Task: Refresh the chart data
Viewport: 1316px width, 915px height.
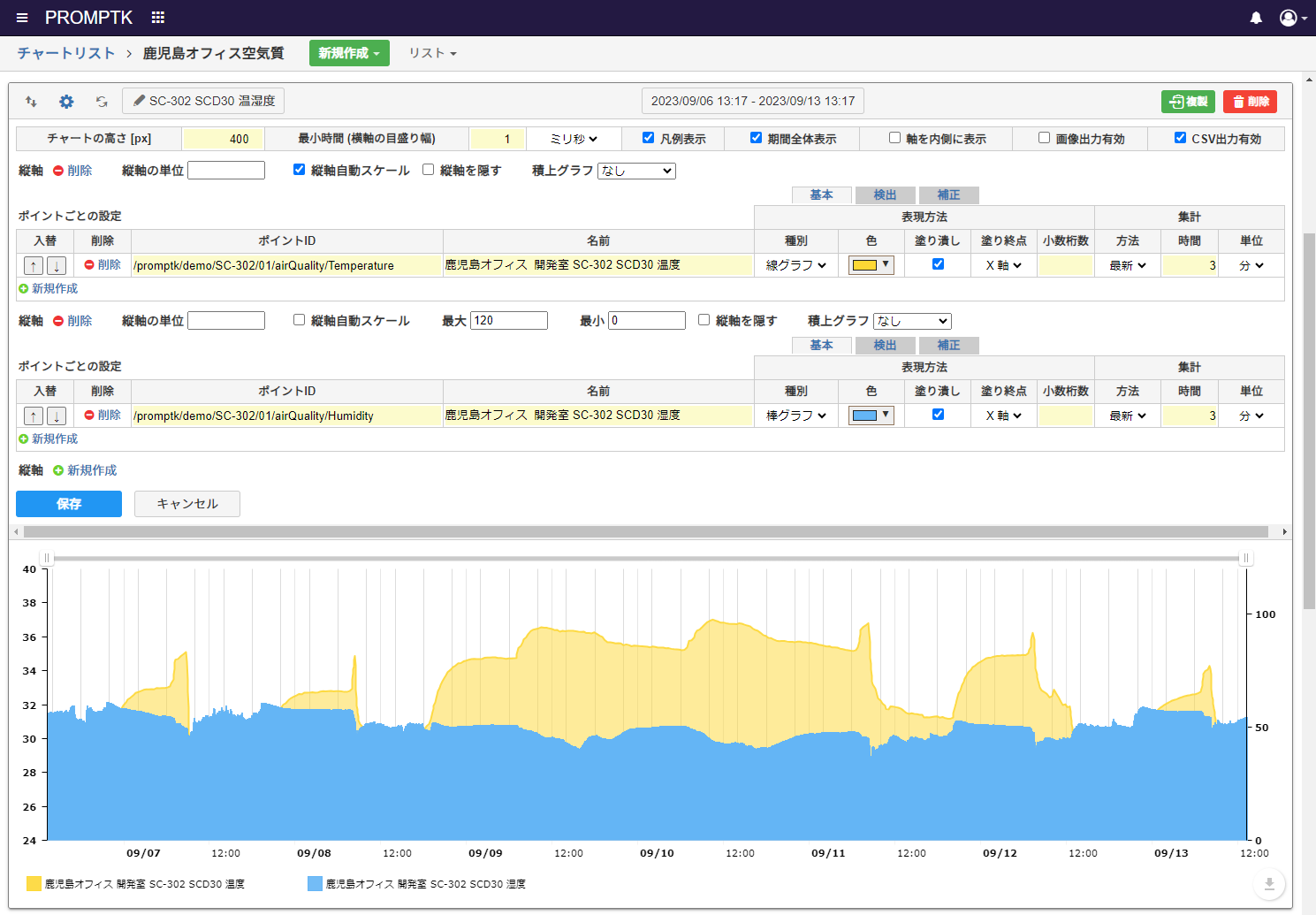Action: pyautogui.click(x=102, y=102)
